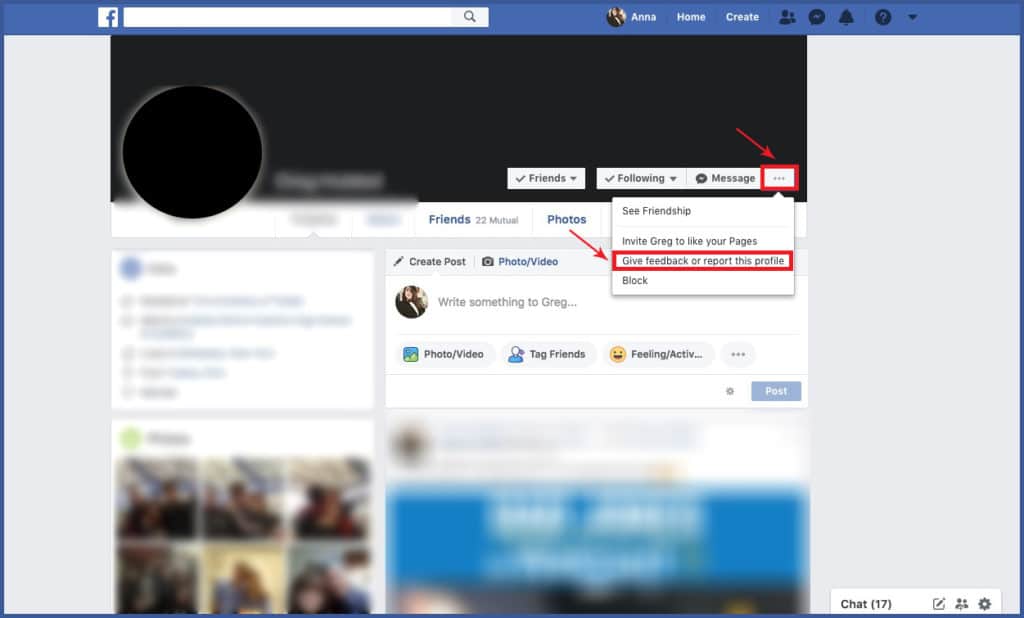The height and width of the screenshot is (618, 1024).
Task: Click Write something to Greg field
Action: 507,302
